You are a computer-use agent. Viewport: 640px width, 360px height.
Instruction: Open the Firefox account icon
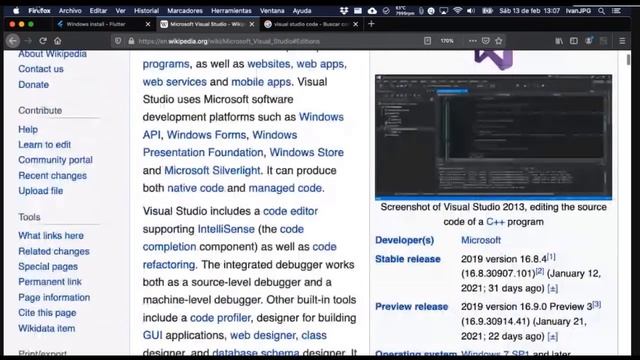pyautogui.click(x=589, y=41)
